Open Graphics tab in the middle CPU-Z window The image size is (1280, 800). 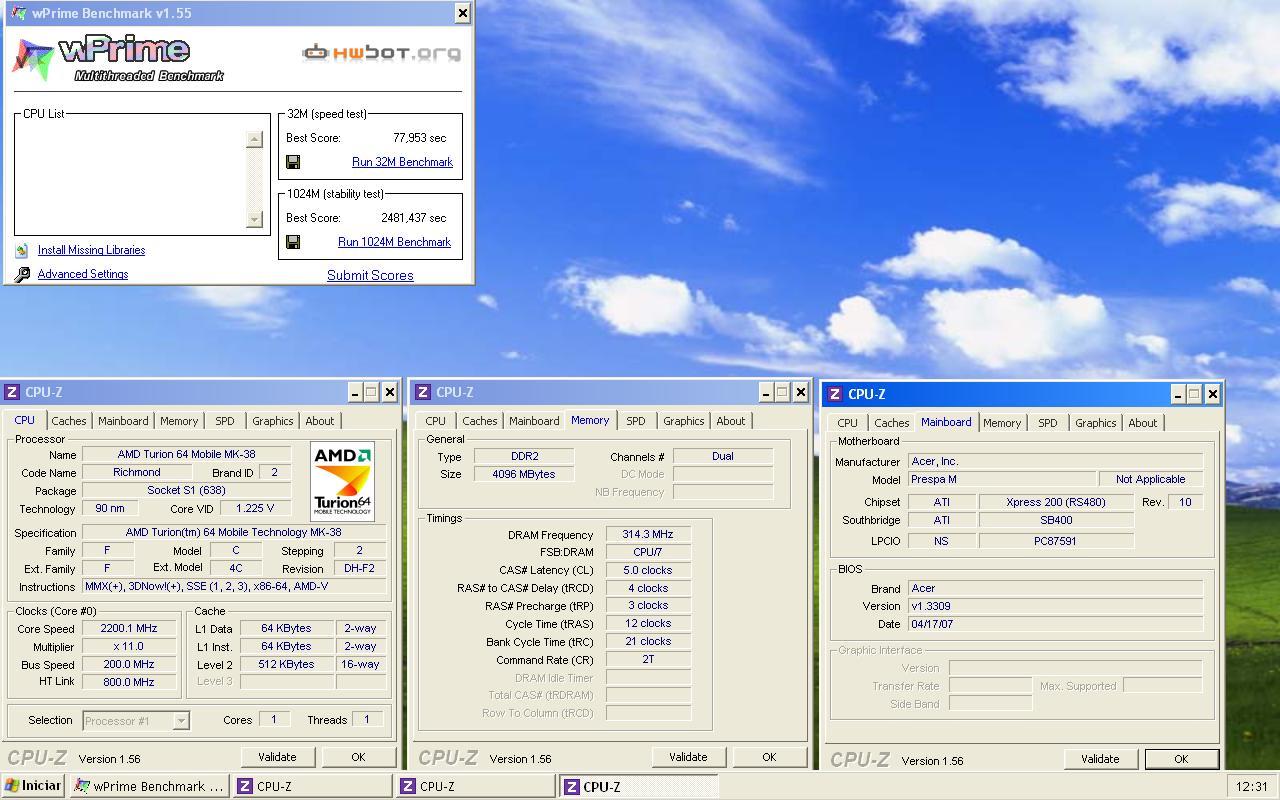pyautogui.click(x=684, y=421)
